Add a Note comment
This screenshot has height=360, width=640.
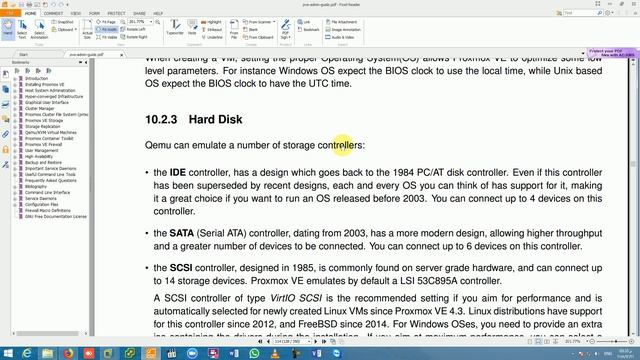click(192, 27)
